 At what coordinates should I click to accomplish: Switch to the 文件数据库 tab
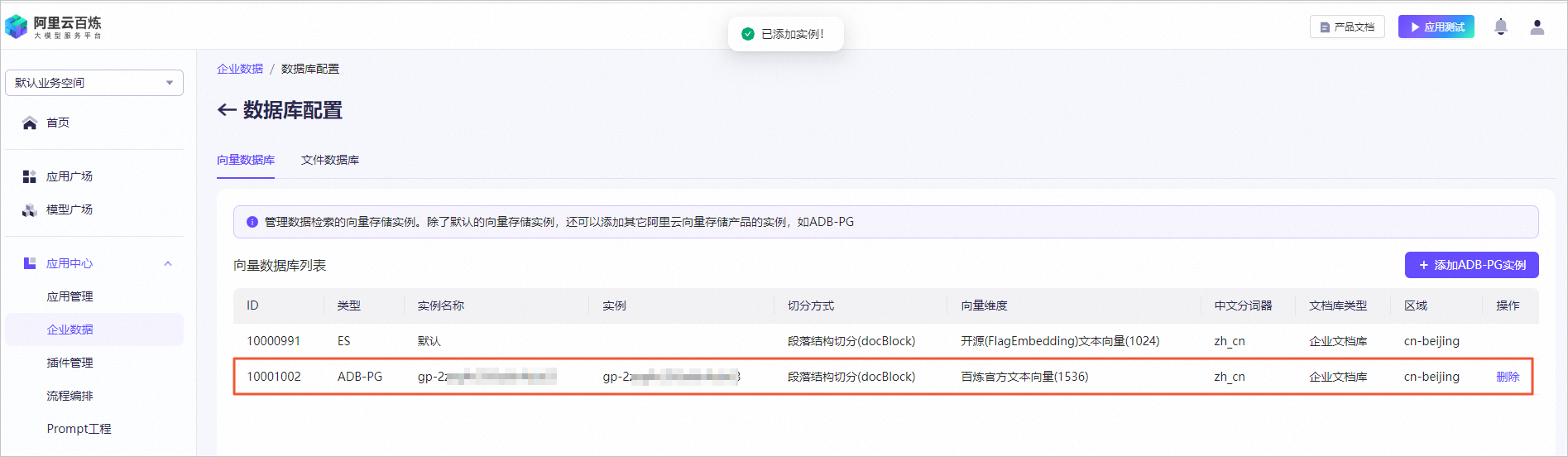coord(330,160)
